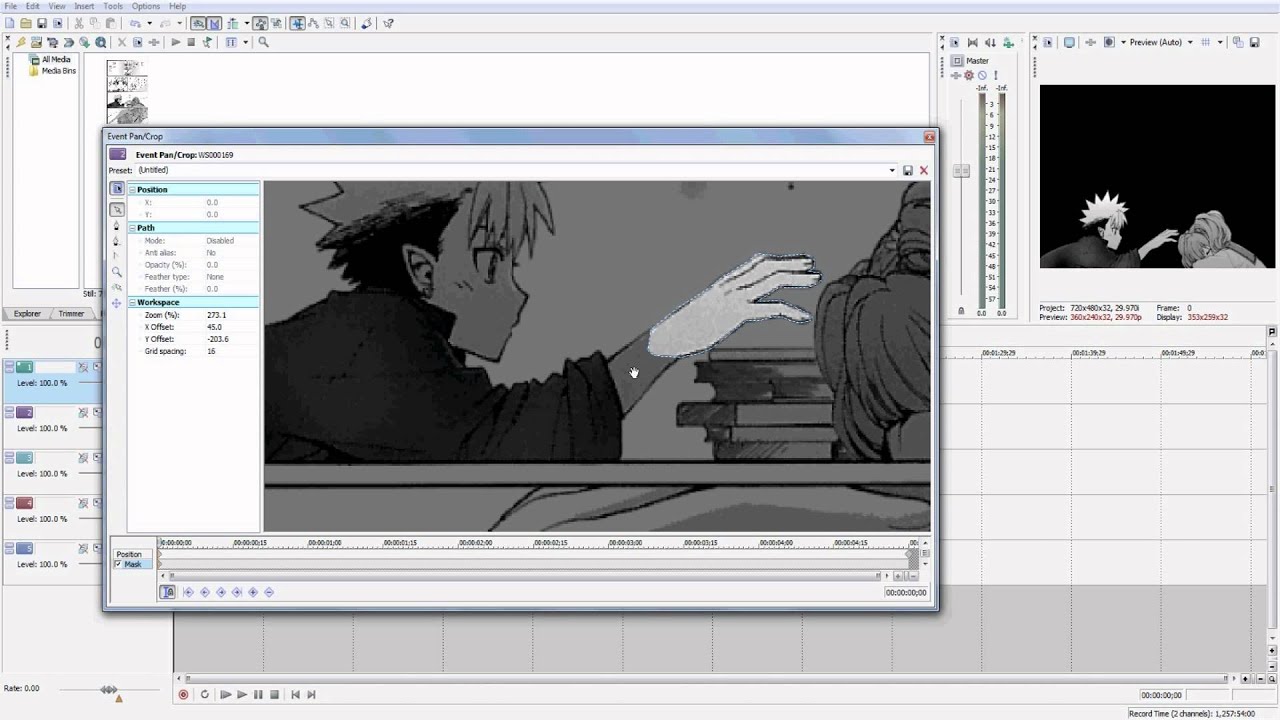Jump to first keyframe
This screenshot has width=1280, height=720.
tap(188, 592)
